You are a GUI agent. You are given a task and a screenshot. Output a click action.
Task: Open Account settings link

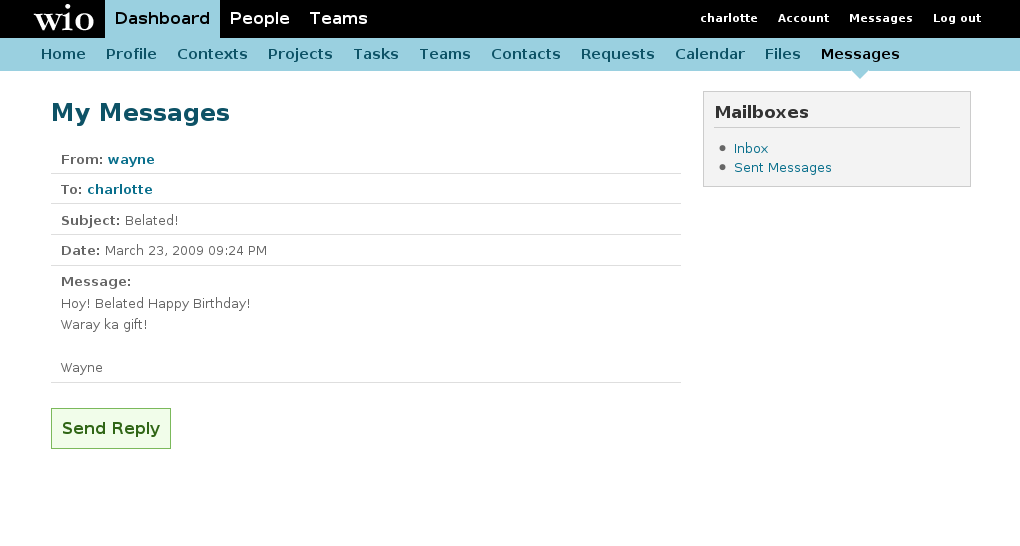tap(803, 18)
